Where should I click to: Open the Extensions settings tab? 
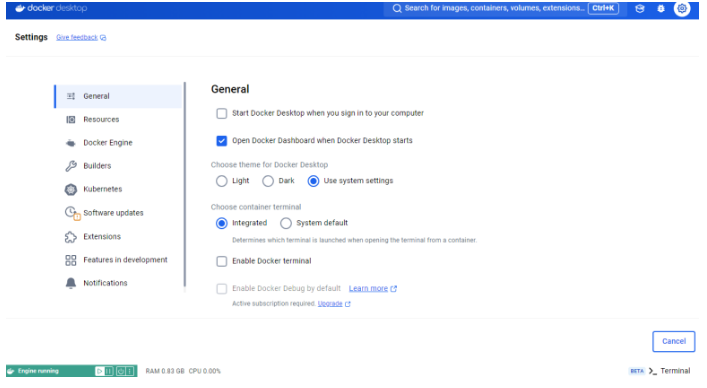(x=118, y=237)
